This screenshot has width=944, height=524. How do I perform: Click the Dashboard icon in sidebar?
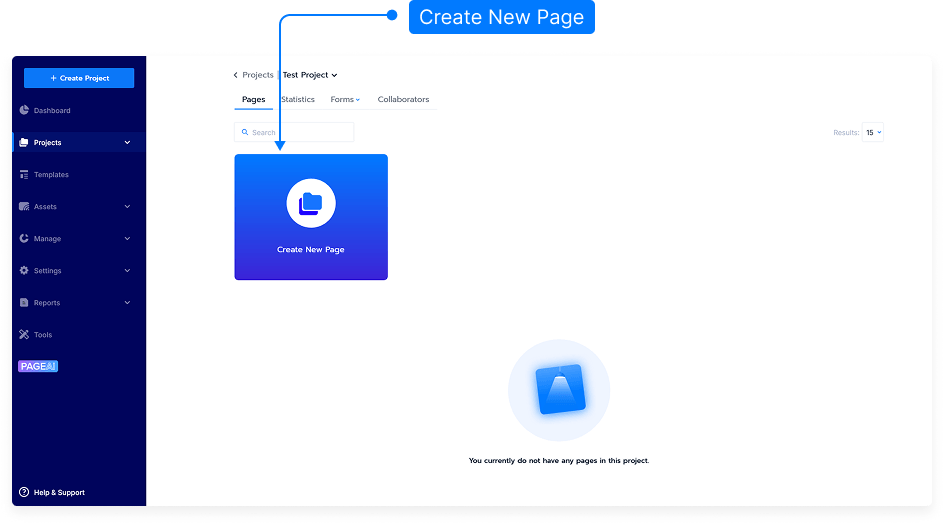click(x=24, y=111)
